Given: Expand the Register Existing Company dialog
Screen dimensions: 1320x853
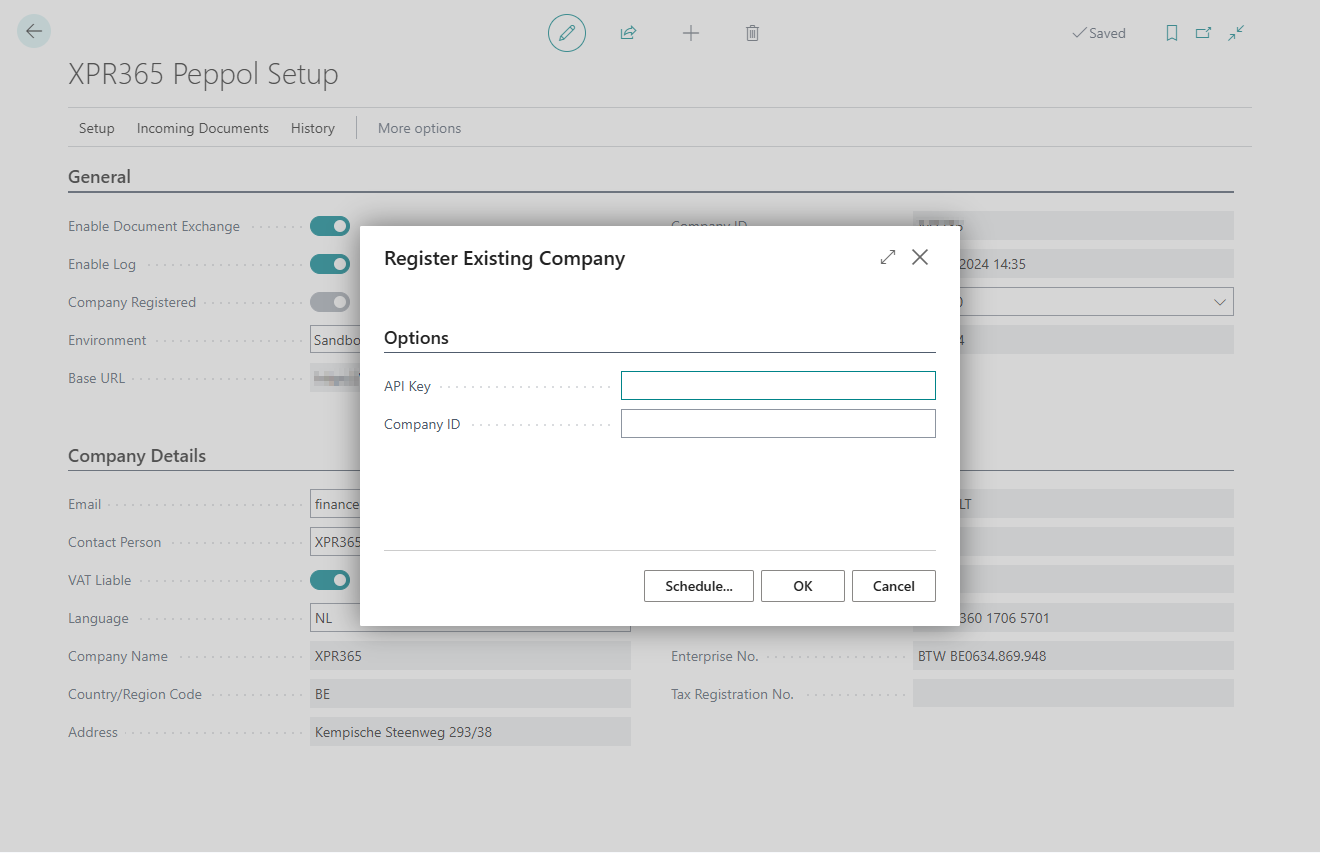Looking at the screenshot, I should click(888, 258).
